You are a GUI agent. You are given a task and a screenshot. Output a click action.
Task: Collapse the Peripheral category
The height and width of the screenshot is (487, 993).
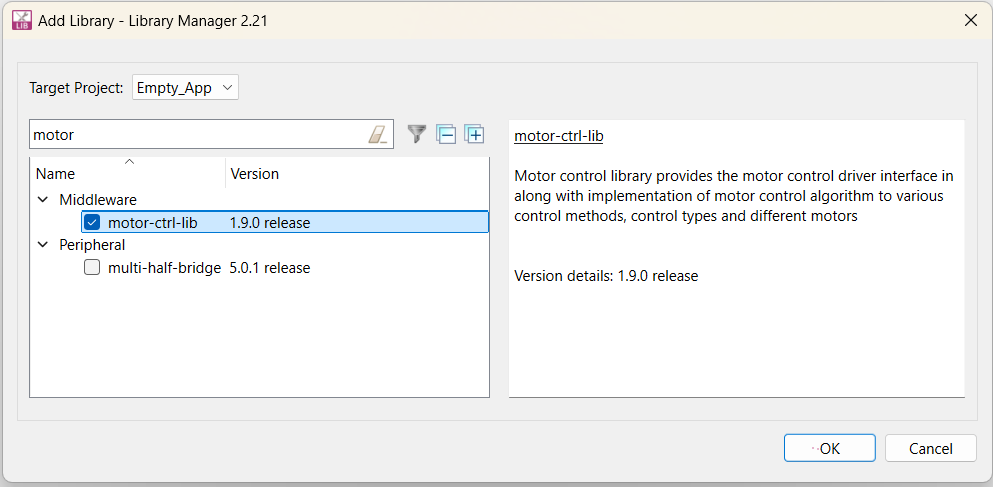click(x=43, y=244)
